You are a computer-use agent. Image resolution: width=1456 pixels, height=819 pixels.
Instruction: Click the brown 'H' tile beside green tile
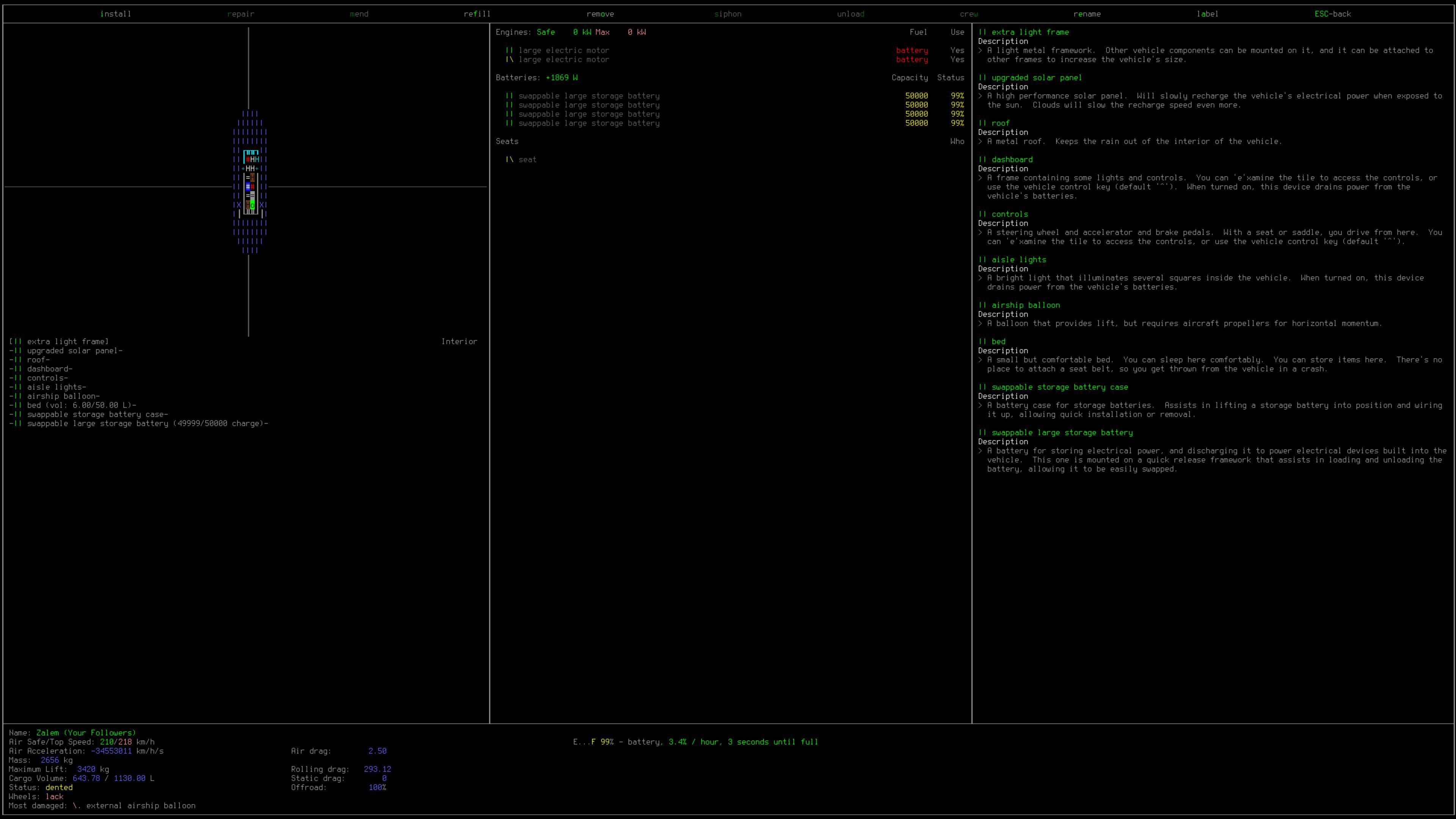[248, 205]
